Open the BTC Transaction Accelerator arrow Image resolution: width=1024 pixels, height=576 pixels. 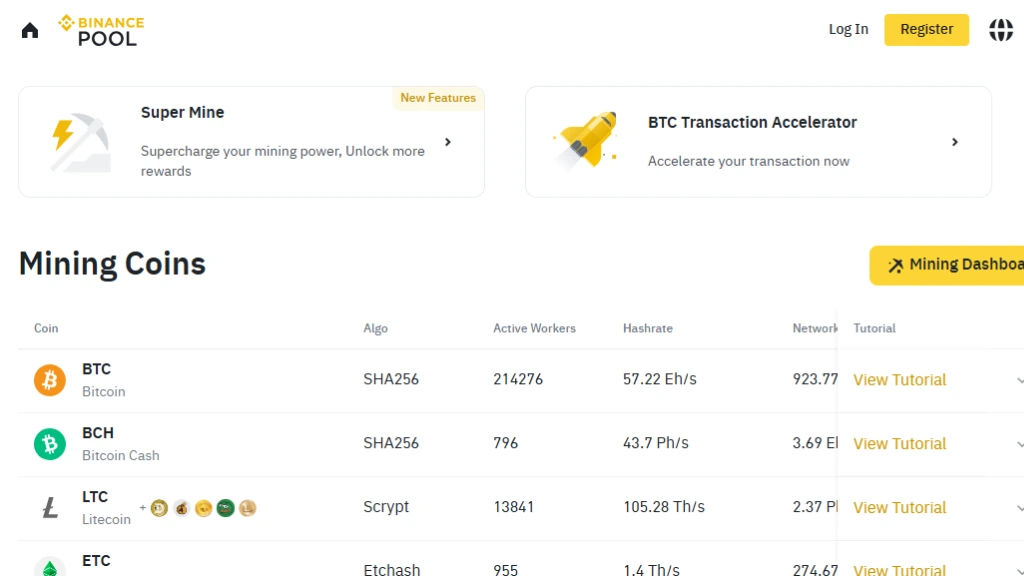955,142
